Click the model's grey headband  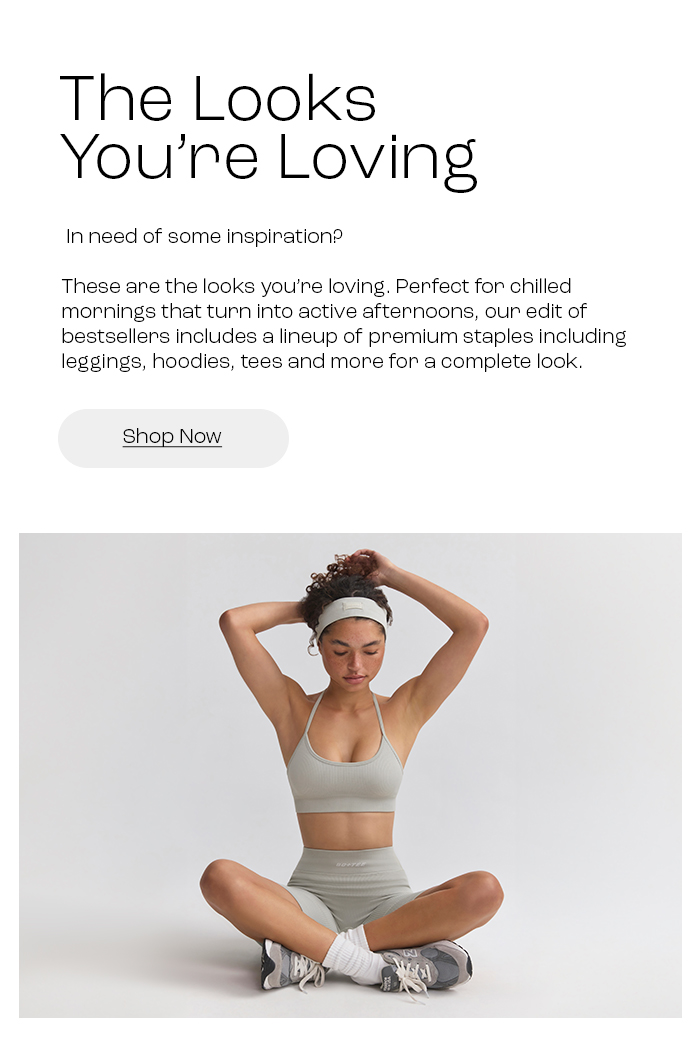(351, 618)
